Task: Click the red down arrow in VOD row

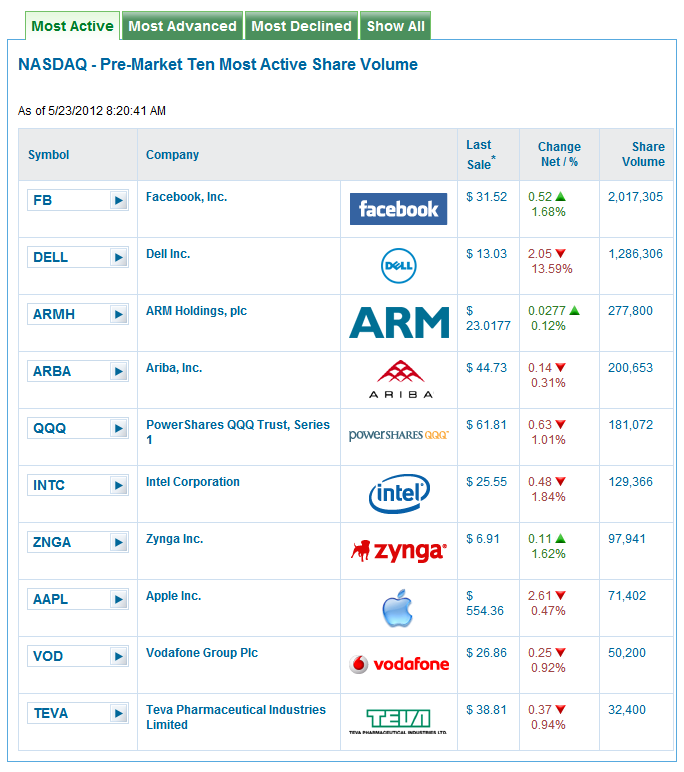Action: [x=560, y=653]
